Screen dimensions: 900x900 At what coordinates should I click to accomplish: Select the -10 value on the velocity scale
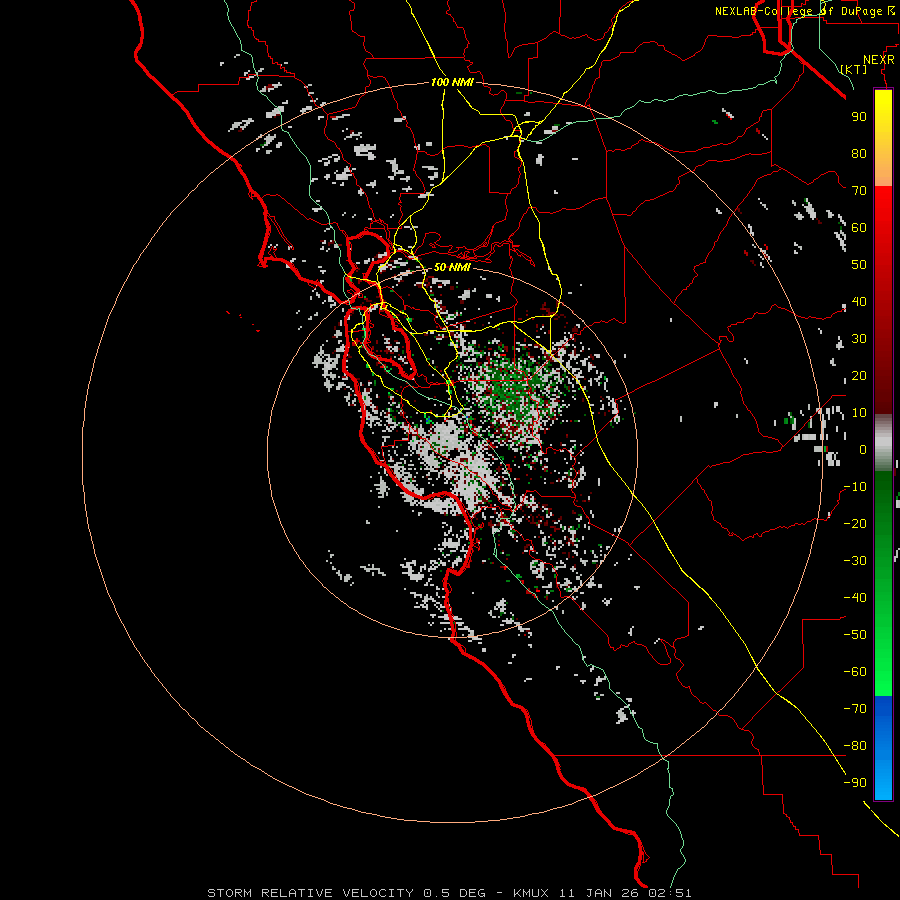point(855,487)
